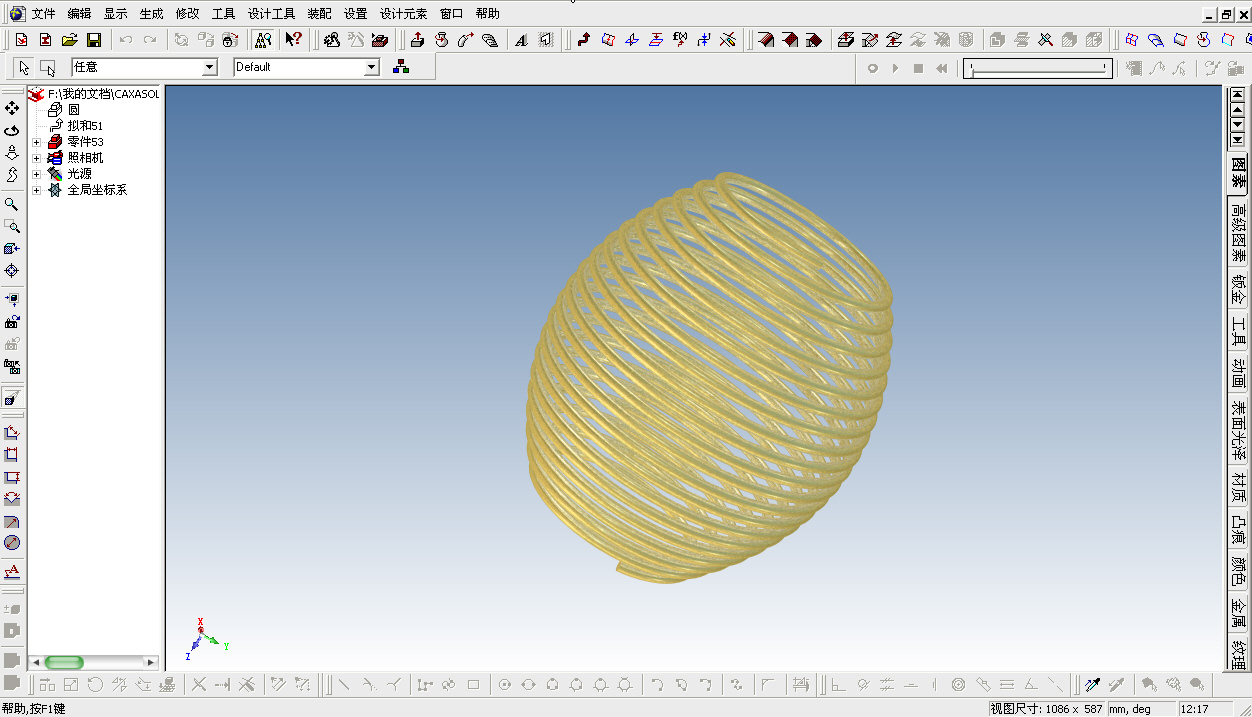Select 拟和51 in the design tree
The height and width of the screenshot is (717, 1252).
click(x=85, y=126)
